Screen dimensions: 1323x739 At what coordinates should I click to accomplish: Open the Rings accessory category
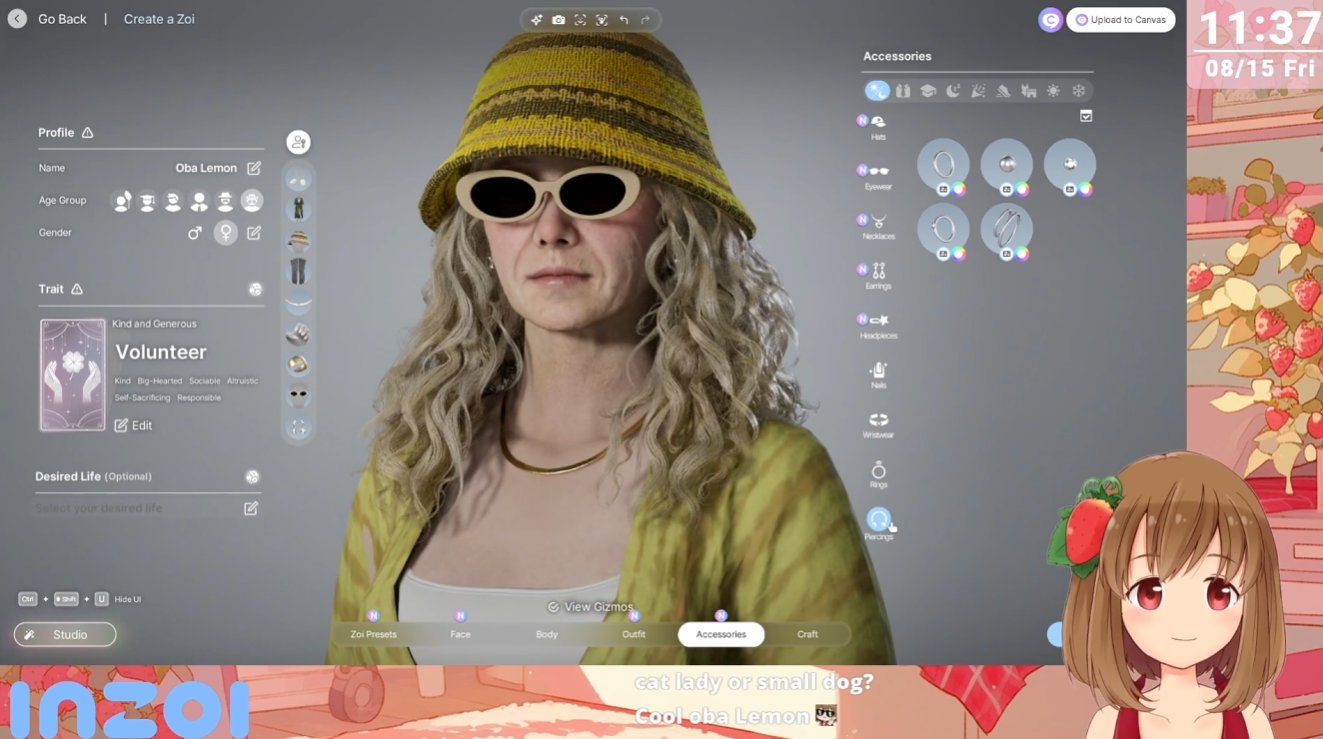pyautogui.click(x=878, y=474)
